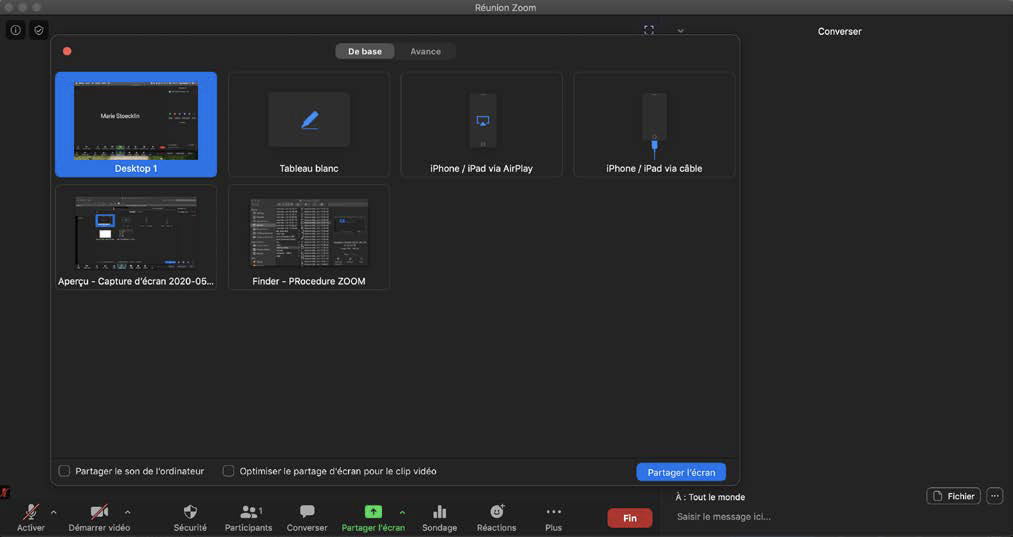1013x537 pixels.
Task: Switch to the Avancé tab
Action: pos(425,51)
